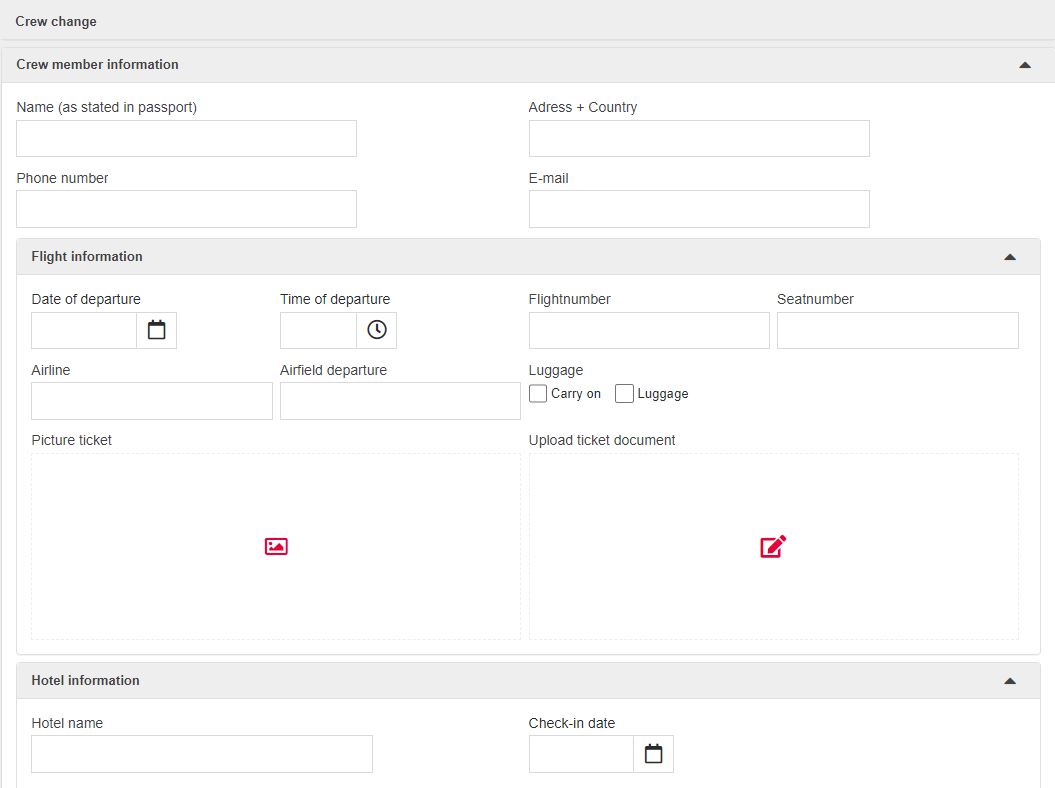Collapse the Flight information panel
Image resolution: width=1055 pixels, height=788 pixels.
pos(1009,257)
